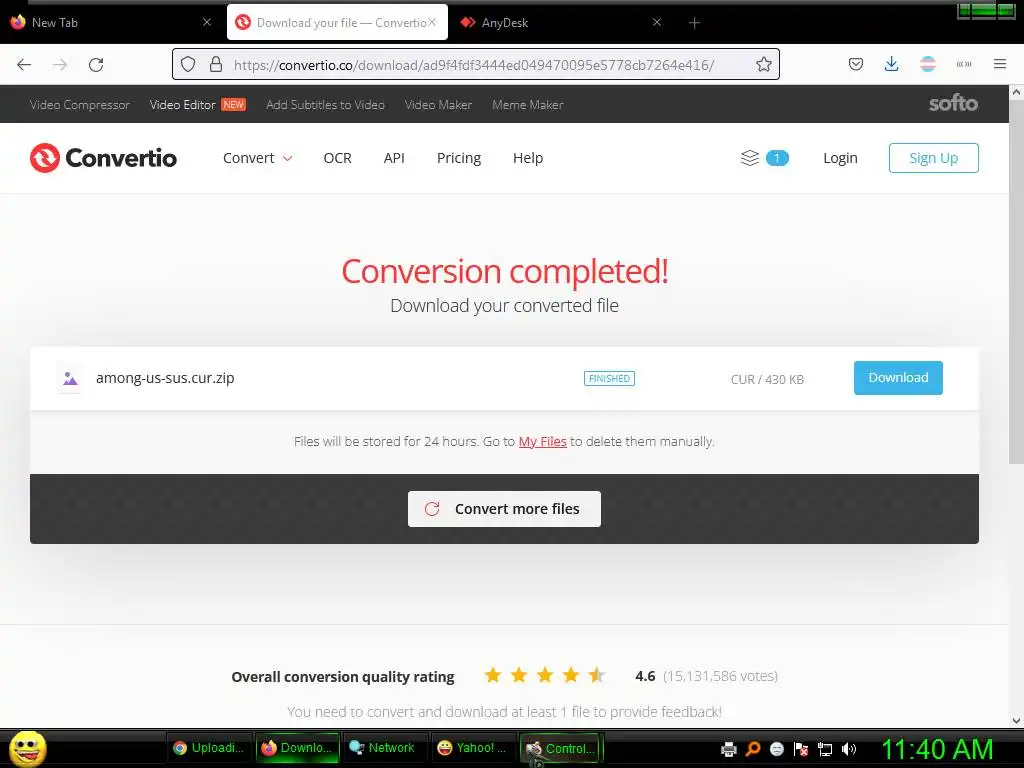1024x768 pixels.
Task: Click the smiley Start button
Action: point(27,748)
